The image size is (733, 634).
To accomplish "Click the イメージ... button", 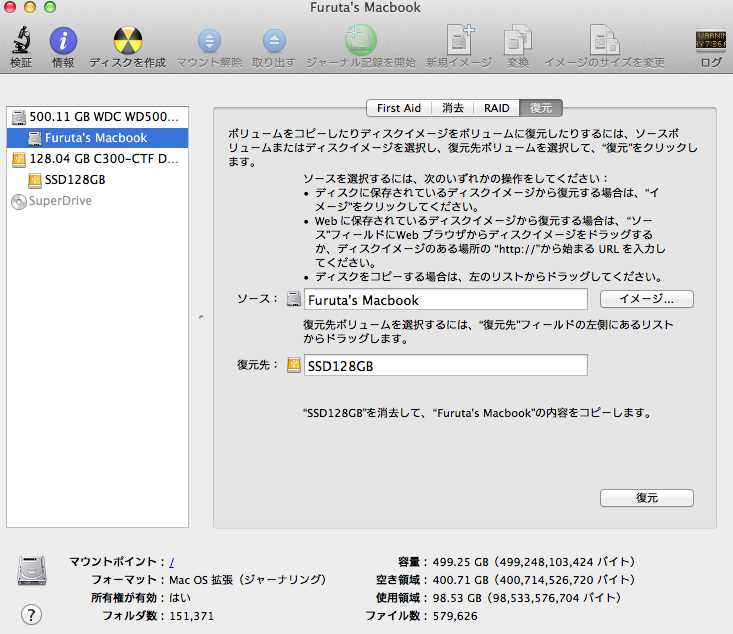I will click(647, 299).
